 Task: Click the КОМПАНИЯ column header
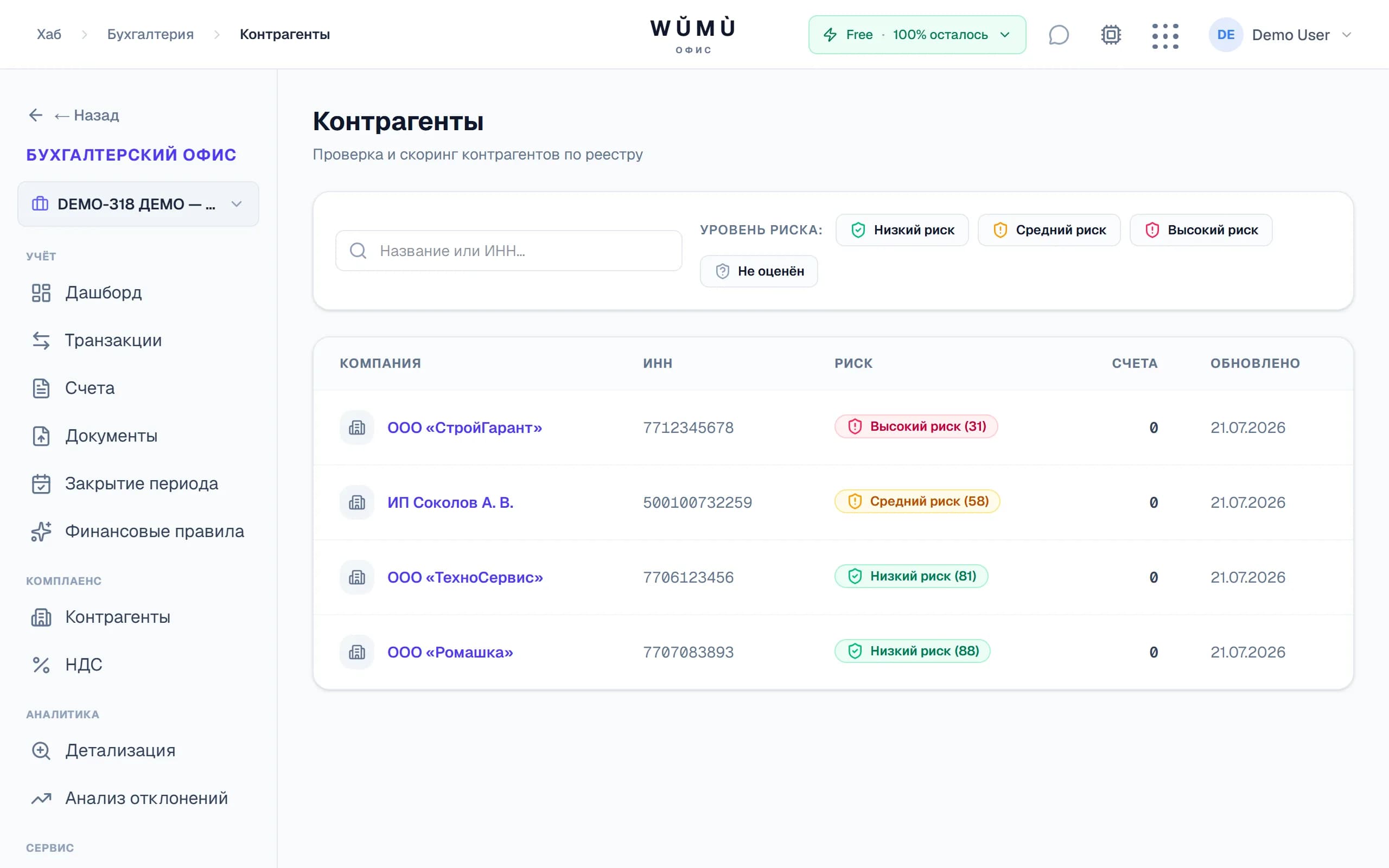pyautogui.click(x=380, y=363)
